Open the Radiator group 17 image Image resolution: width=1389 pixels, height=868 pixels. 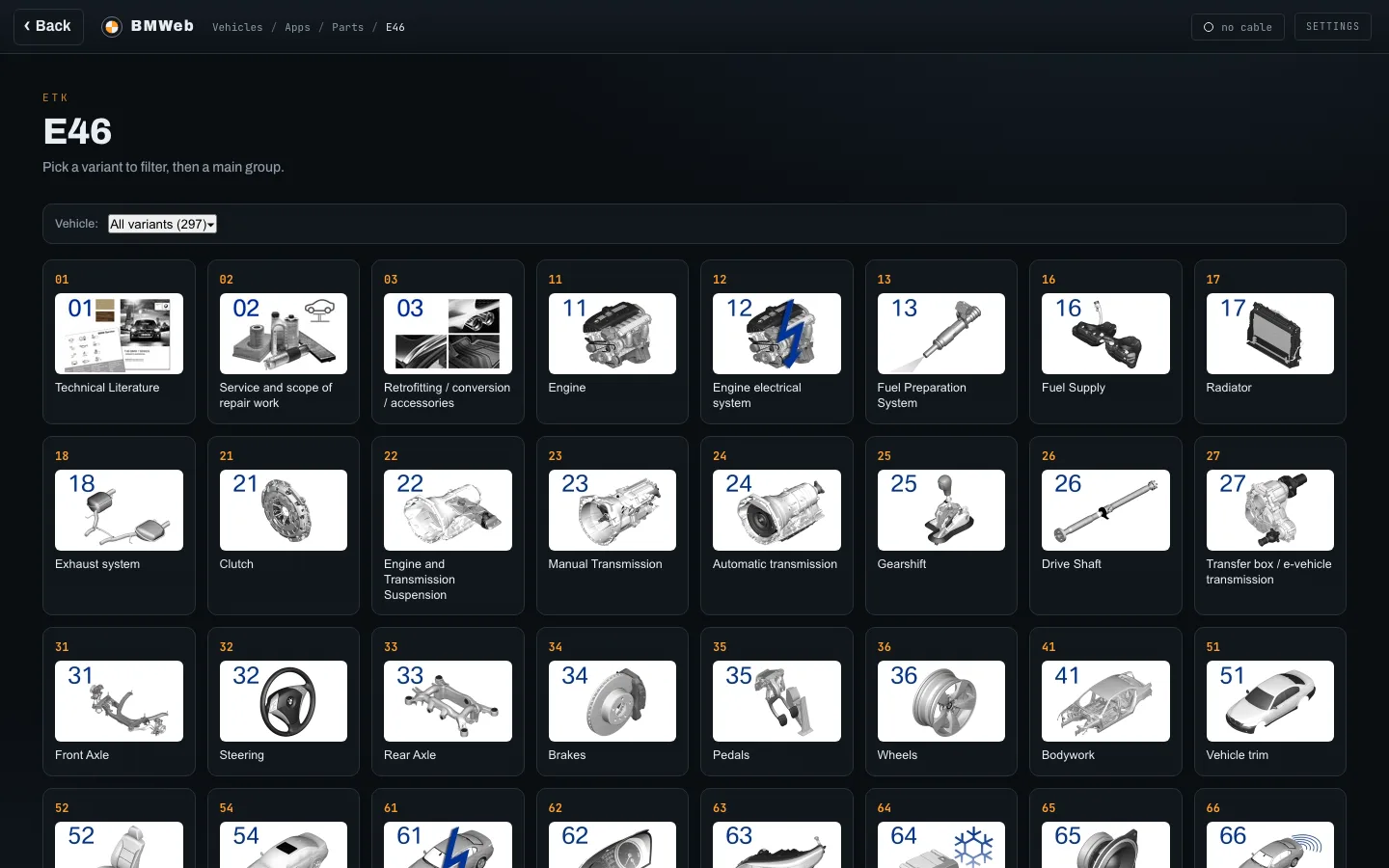[x=1270, y=334]
